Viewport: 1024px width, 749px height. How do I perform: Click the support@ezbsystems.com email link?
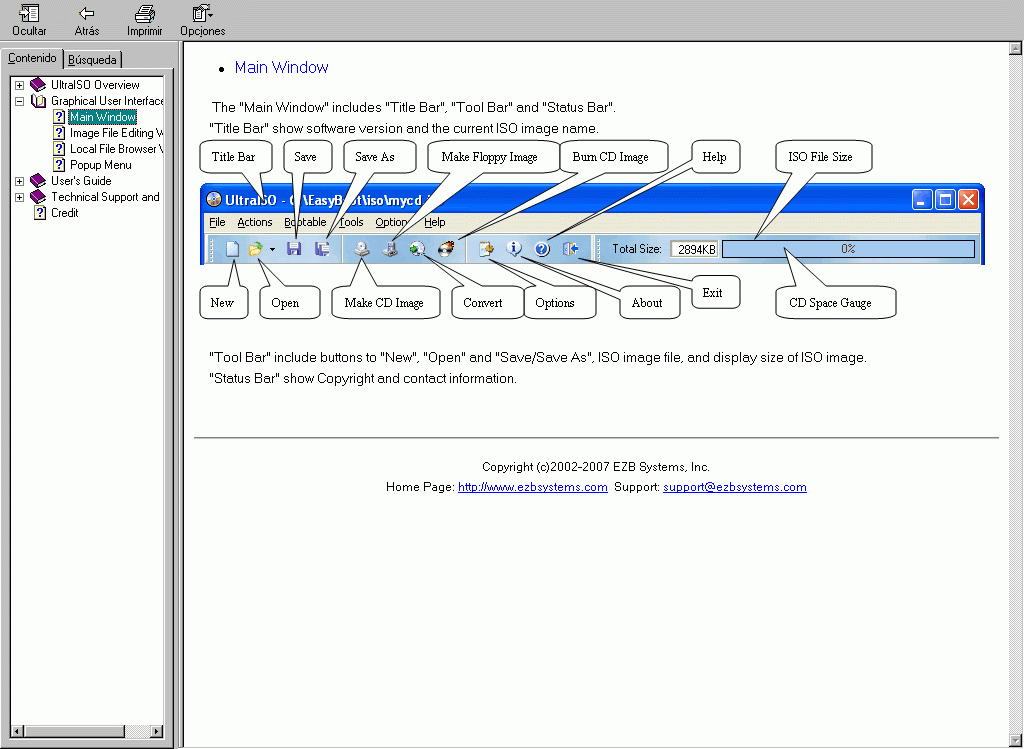coord(735,487)
